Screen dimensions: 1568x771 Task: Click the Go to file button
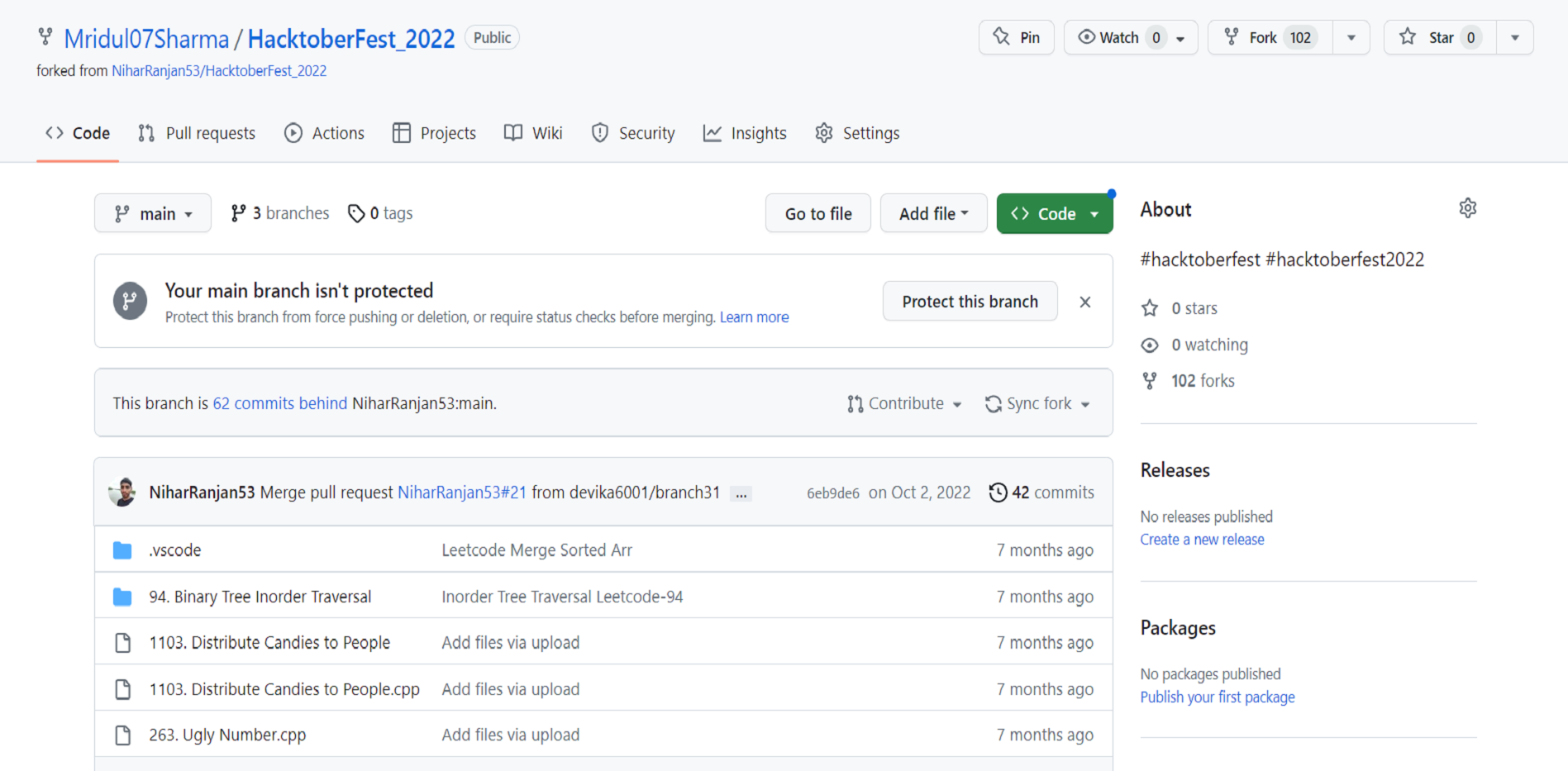coord(818,213)
